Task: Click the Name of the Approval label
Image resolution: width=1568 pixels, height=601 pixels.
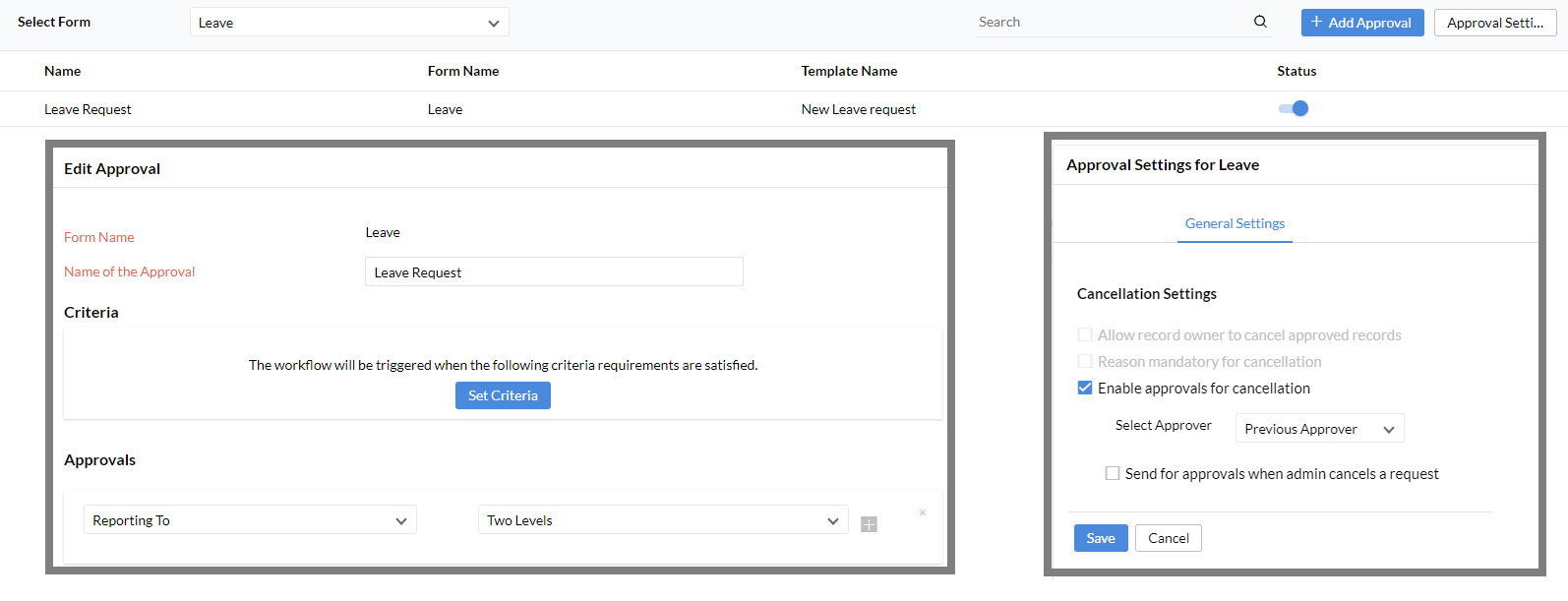Action: tap(130, 271)
